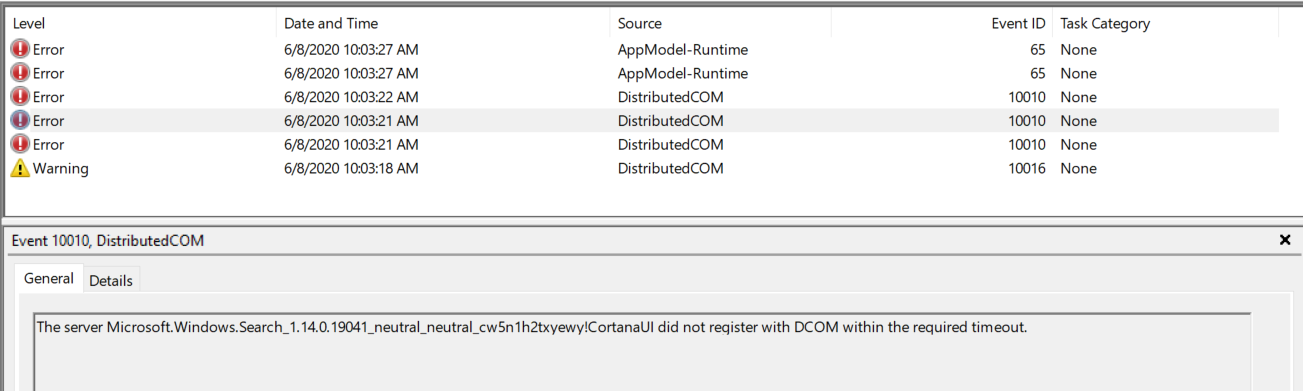The image size is (1303, 391).
Task: Click the yellow warning icon in the Warning row
Action: 20,169
